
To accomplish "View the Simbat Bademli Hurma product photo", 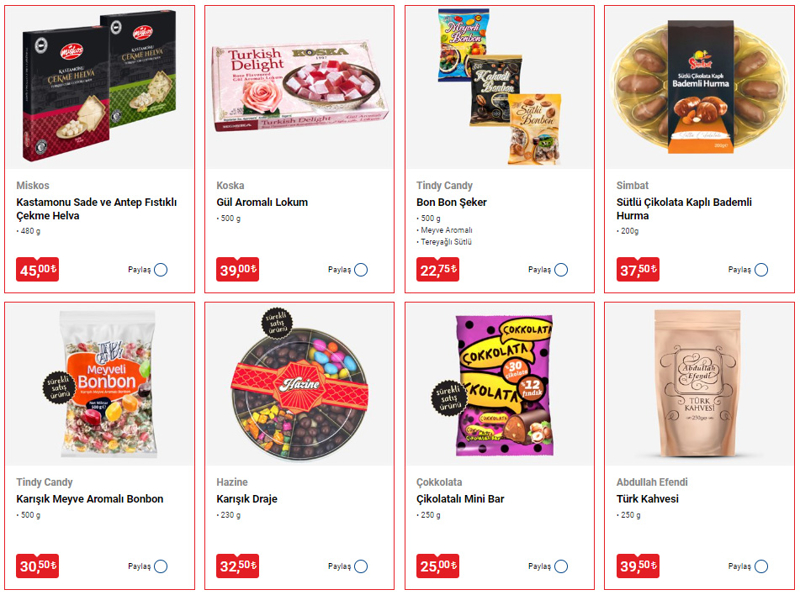I will click(699, 87).
